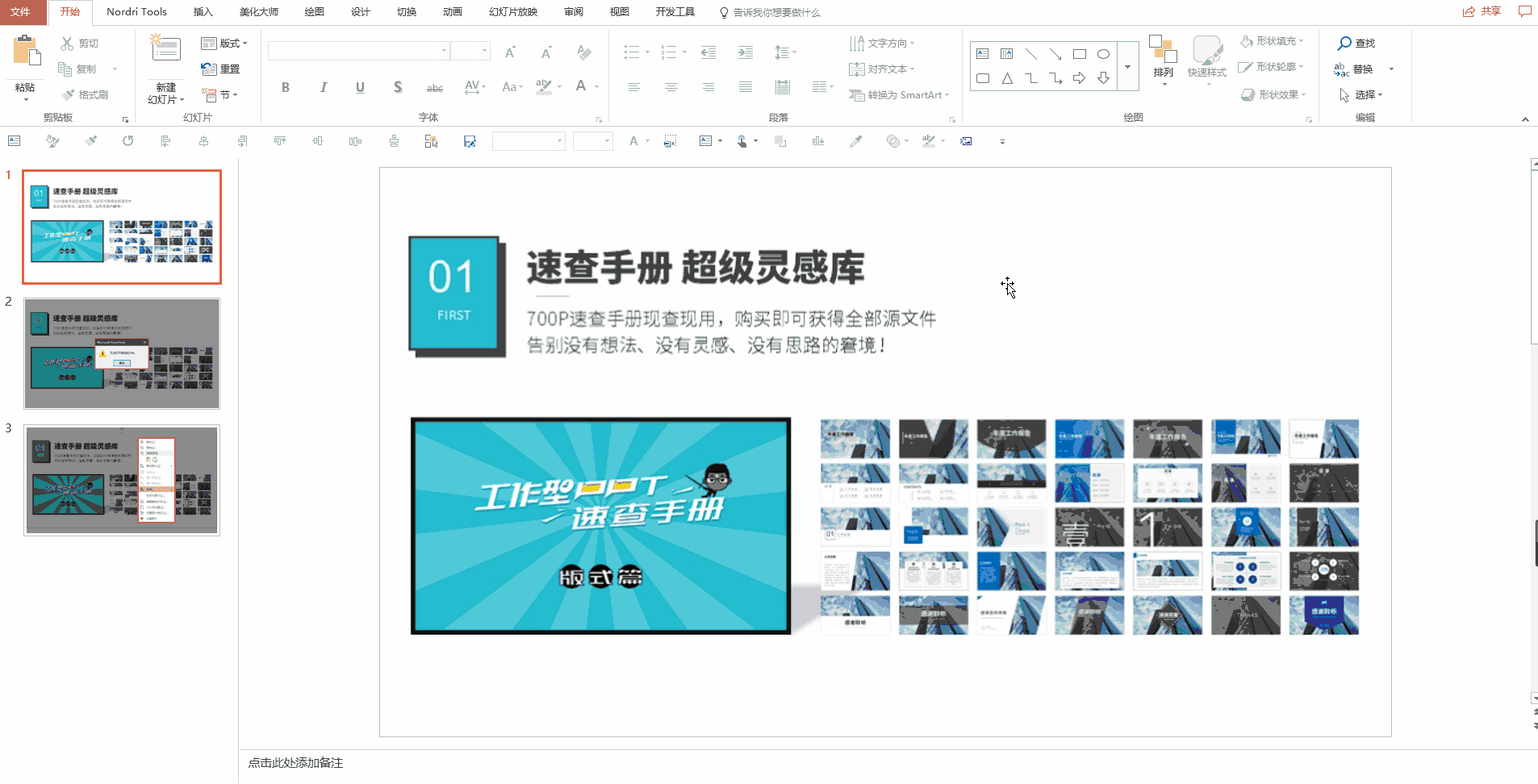The height and width of the screenshot is (784, 1538).
Task: Open the font name dropdown
Action: (x=444, y=51)
